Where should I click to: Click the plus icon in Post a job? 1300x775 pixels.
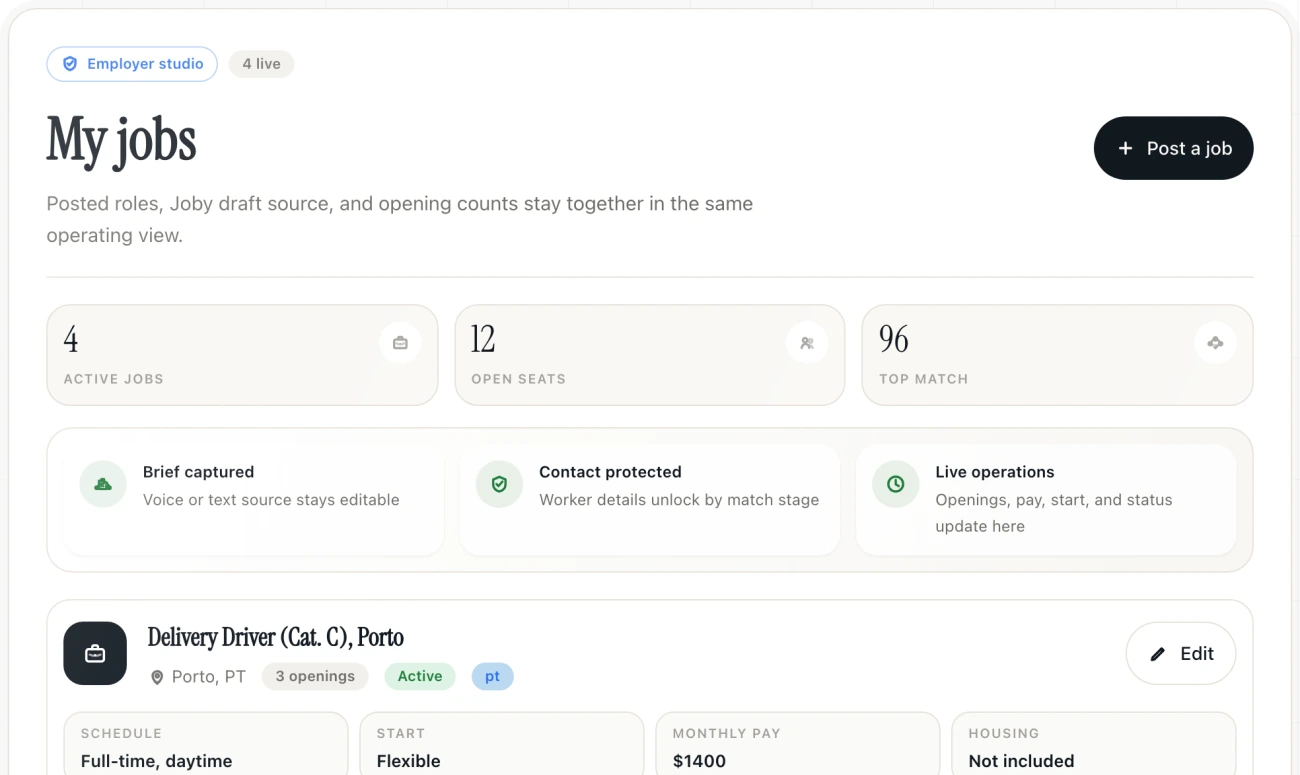1125,148
